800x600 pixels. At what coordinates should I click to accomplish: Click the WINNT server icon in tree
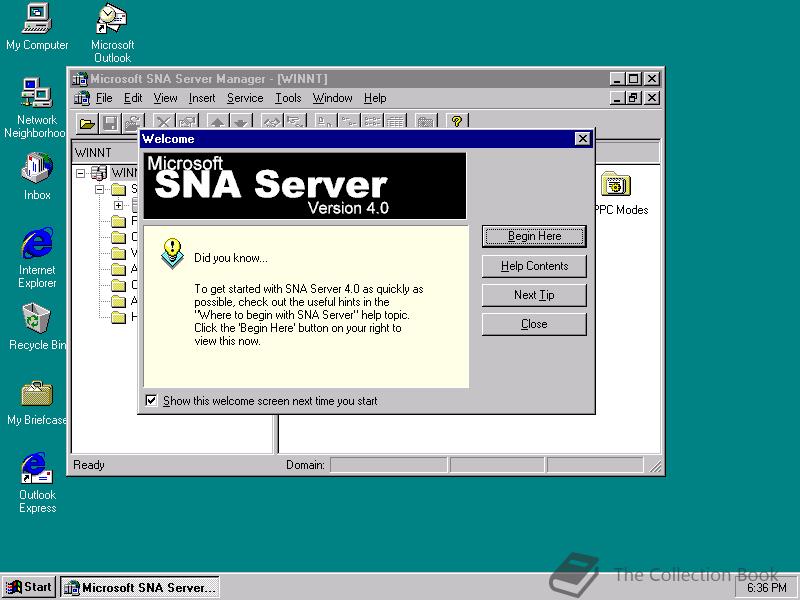click(98, 173)
